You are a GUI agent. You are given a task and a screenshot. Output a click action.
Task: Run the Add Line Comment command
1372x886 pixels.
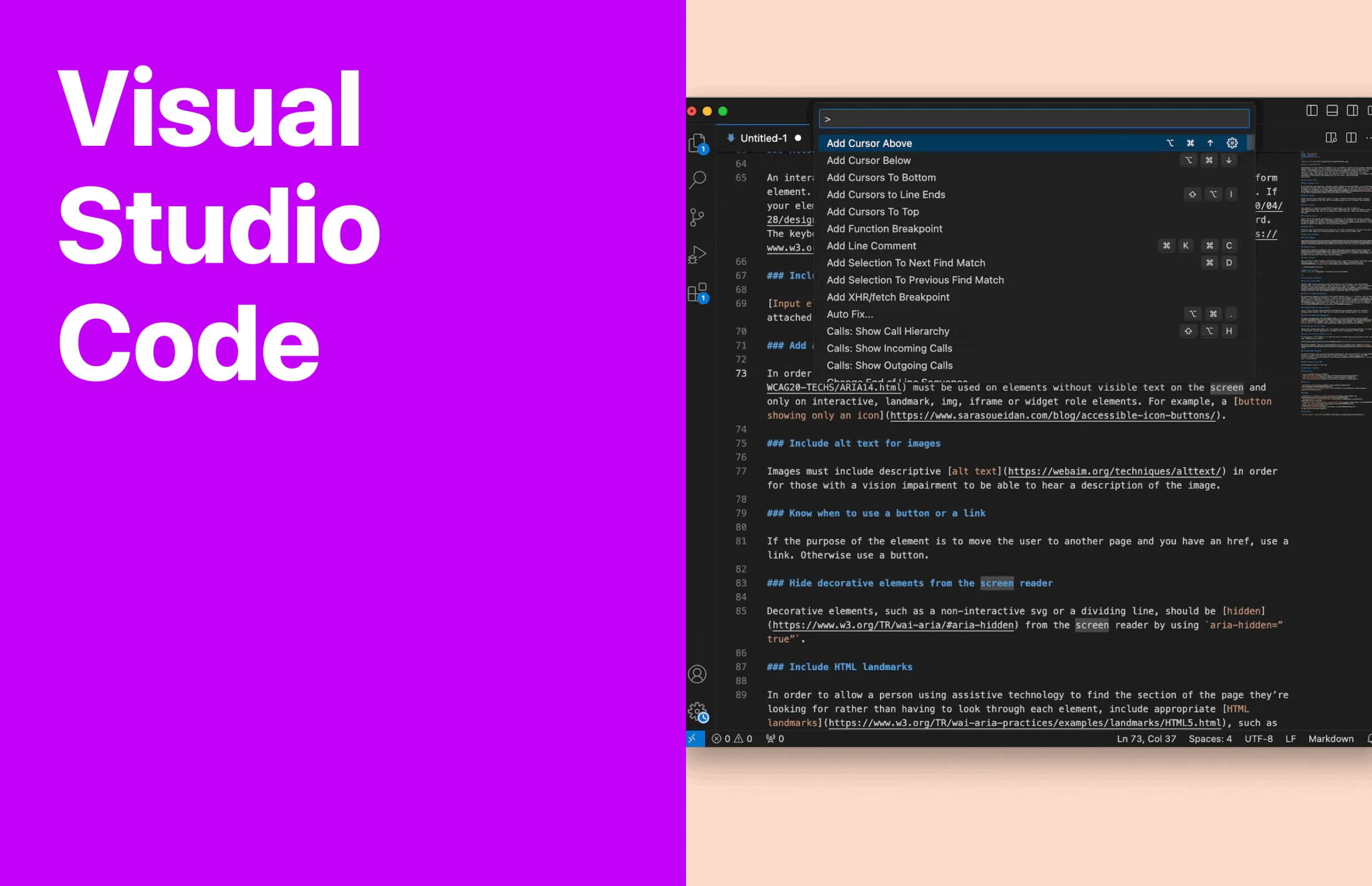point(871,246)
